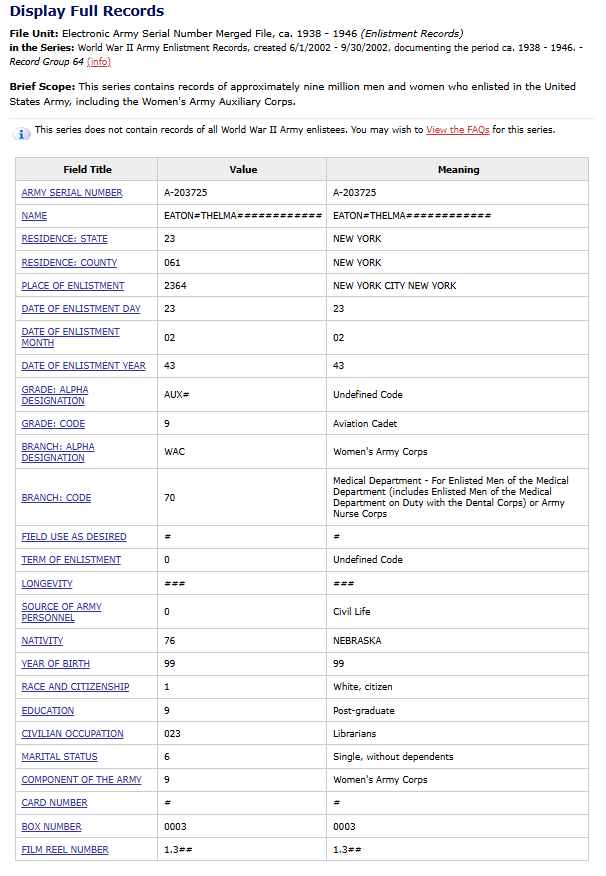Click YEAR OF BIRTH link
The image size is (606, 876).
[x=55, y=664]
